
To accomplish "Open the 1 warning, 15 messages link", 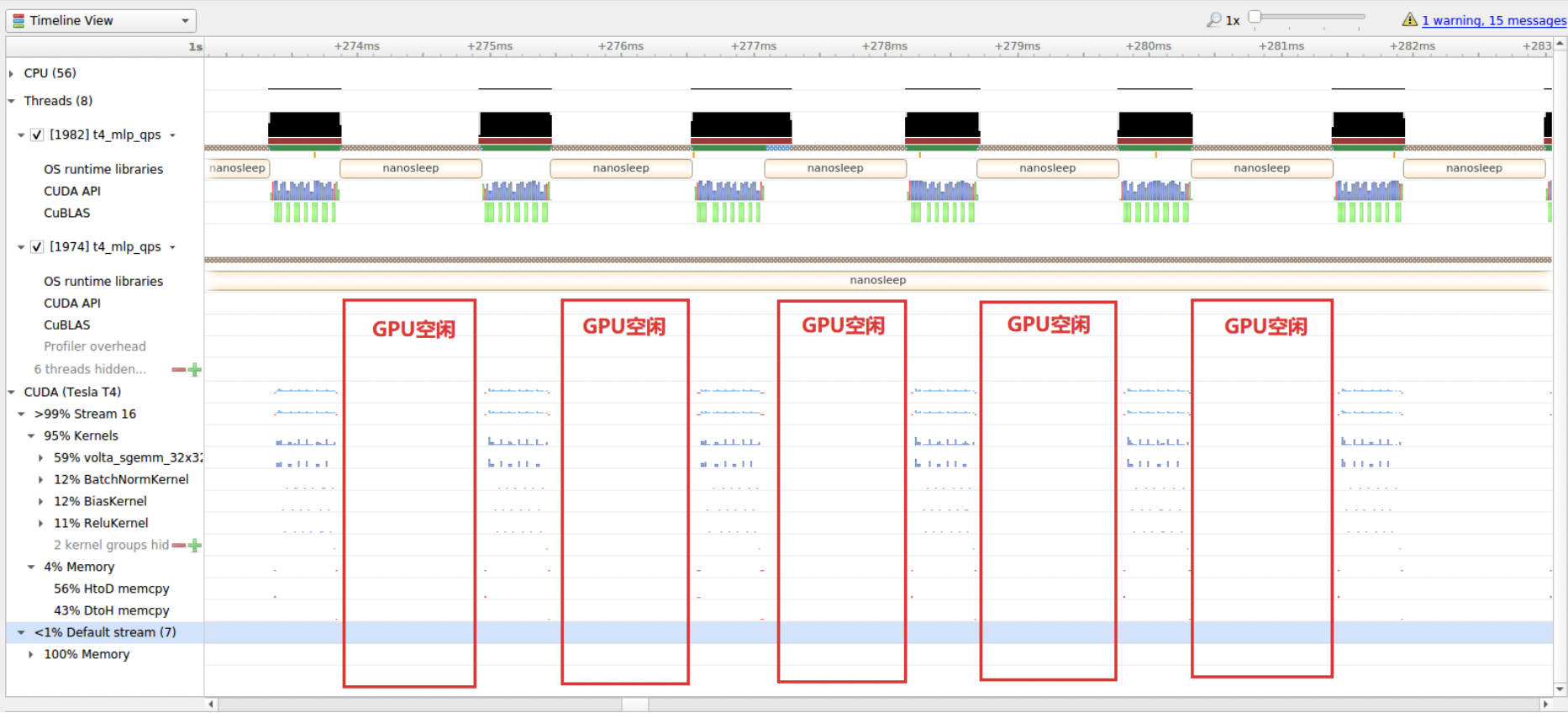I will coord(1493,20).
